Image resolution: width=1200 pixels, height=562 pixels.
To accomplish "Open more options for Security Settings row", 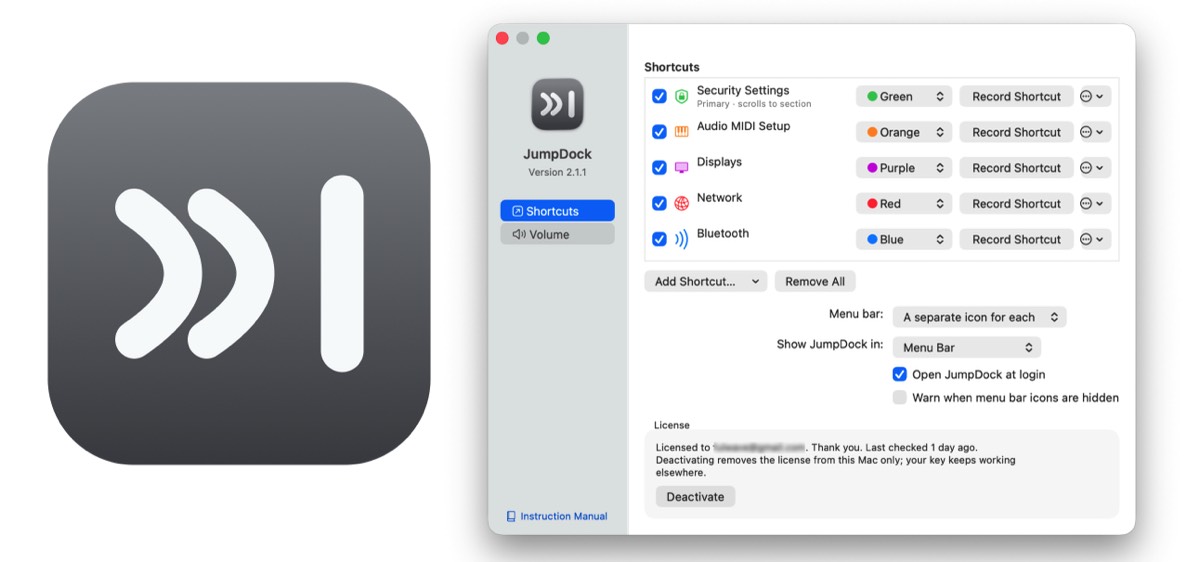I will tap(1095, 96).
